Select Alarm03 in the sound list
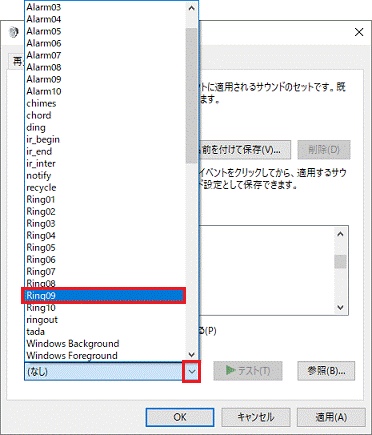Image resolution: width=372 pixels, height=435 pixels. pyautogui.click(x=105, y=7)
